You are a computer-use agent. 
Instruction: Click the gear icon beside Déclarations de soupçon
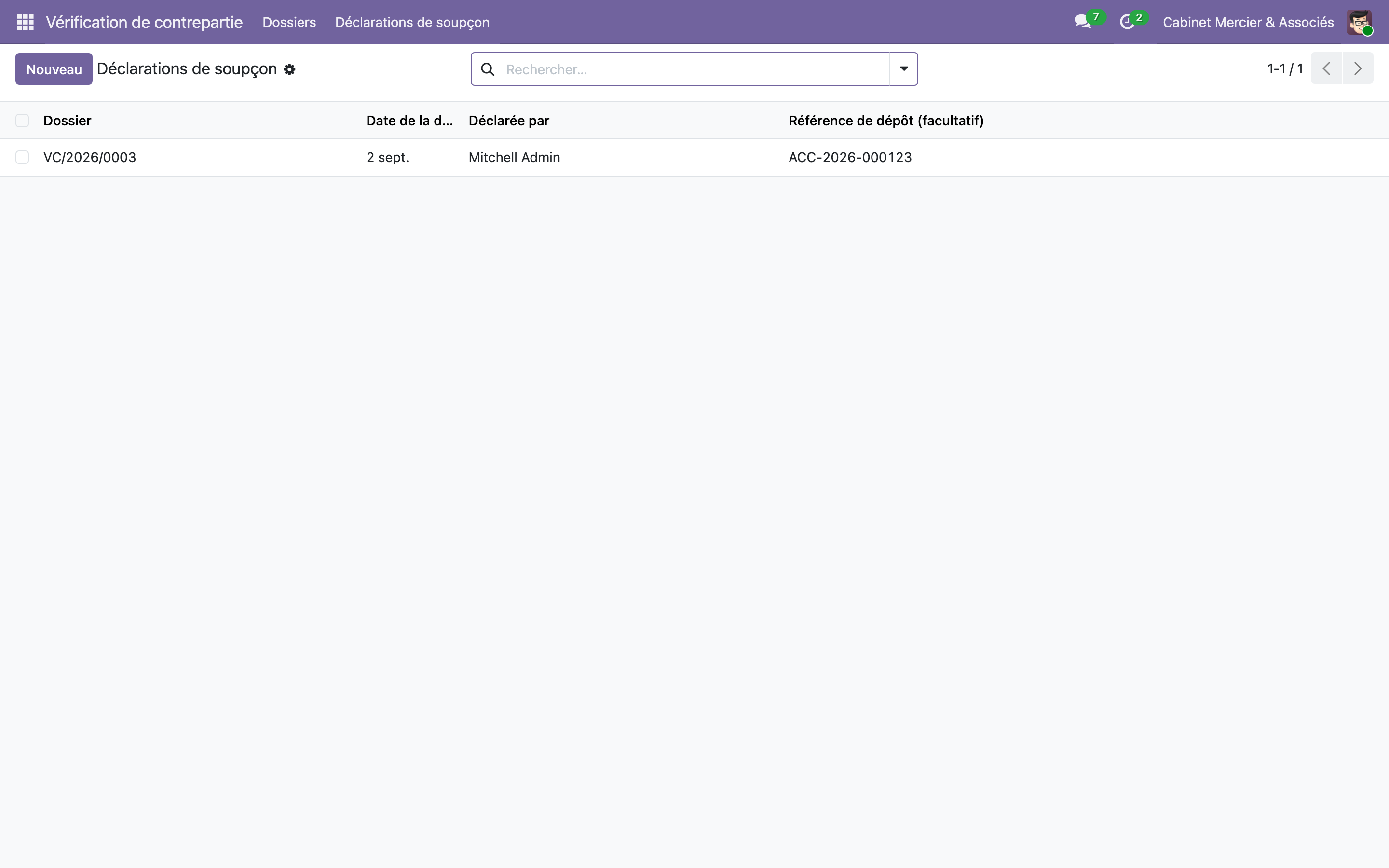(289, 69)
